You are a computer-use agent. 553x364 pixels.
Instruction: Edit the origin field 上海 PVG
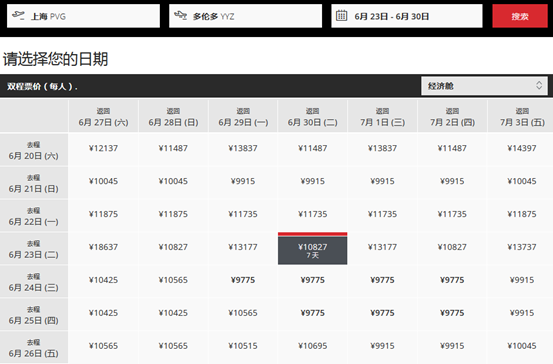click(x=83, y=16)
